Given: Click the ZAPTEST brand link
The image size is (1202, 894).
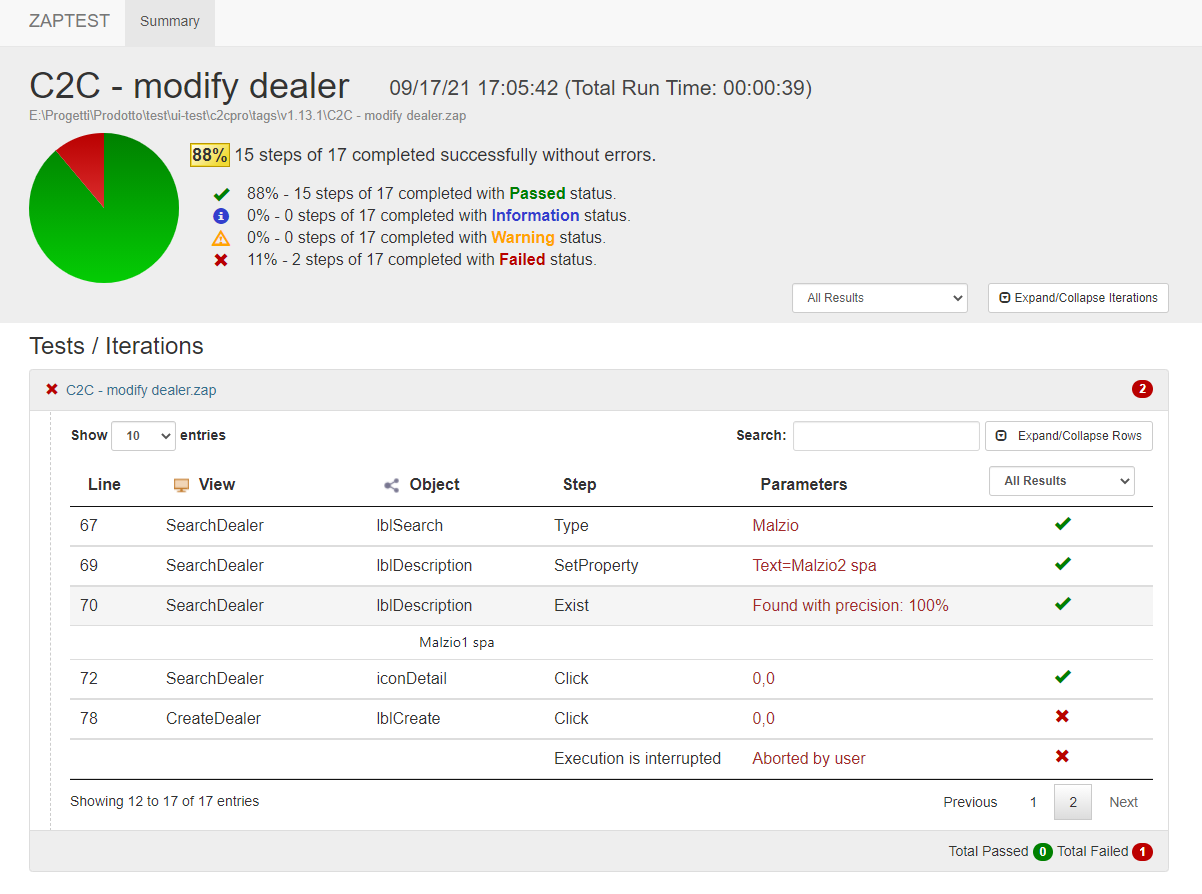Looking at the screenshot, I should point(69,21).
